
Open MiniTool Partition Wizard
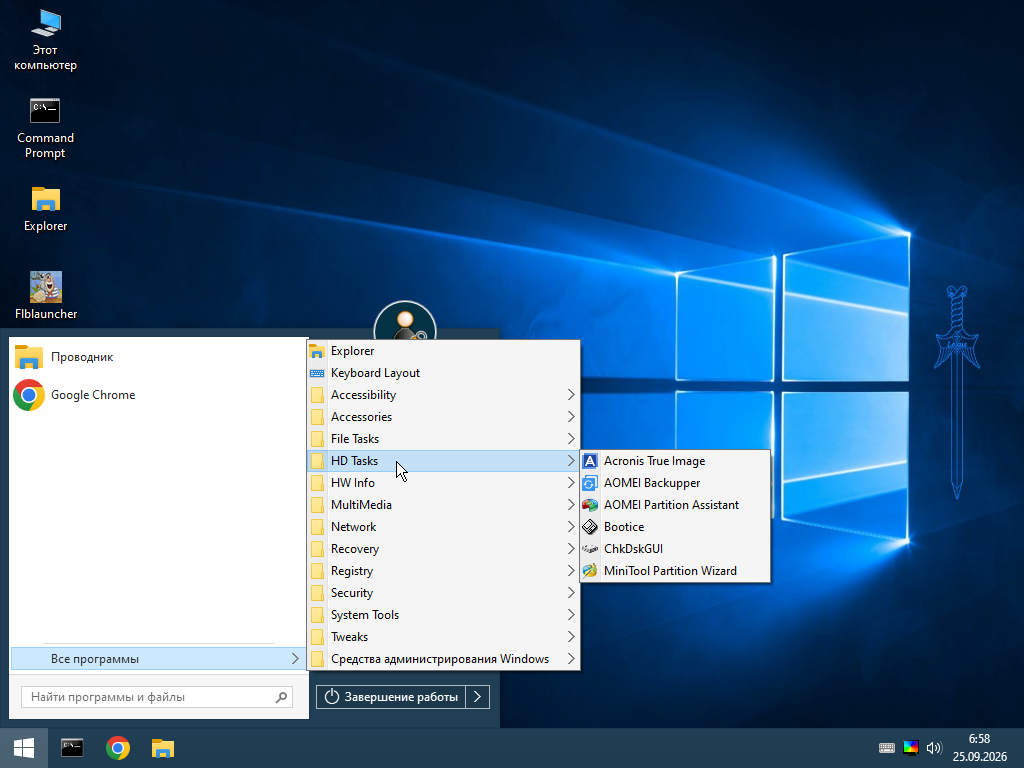(x=675, y=571)
